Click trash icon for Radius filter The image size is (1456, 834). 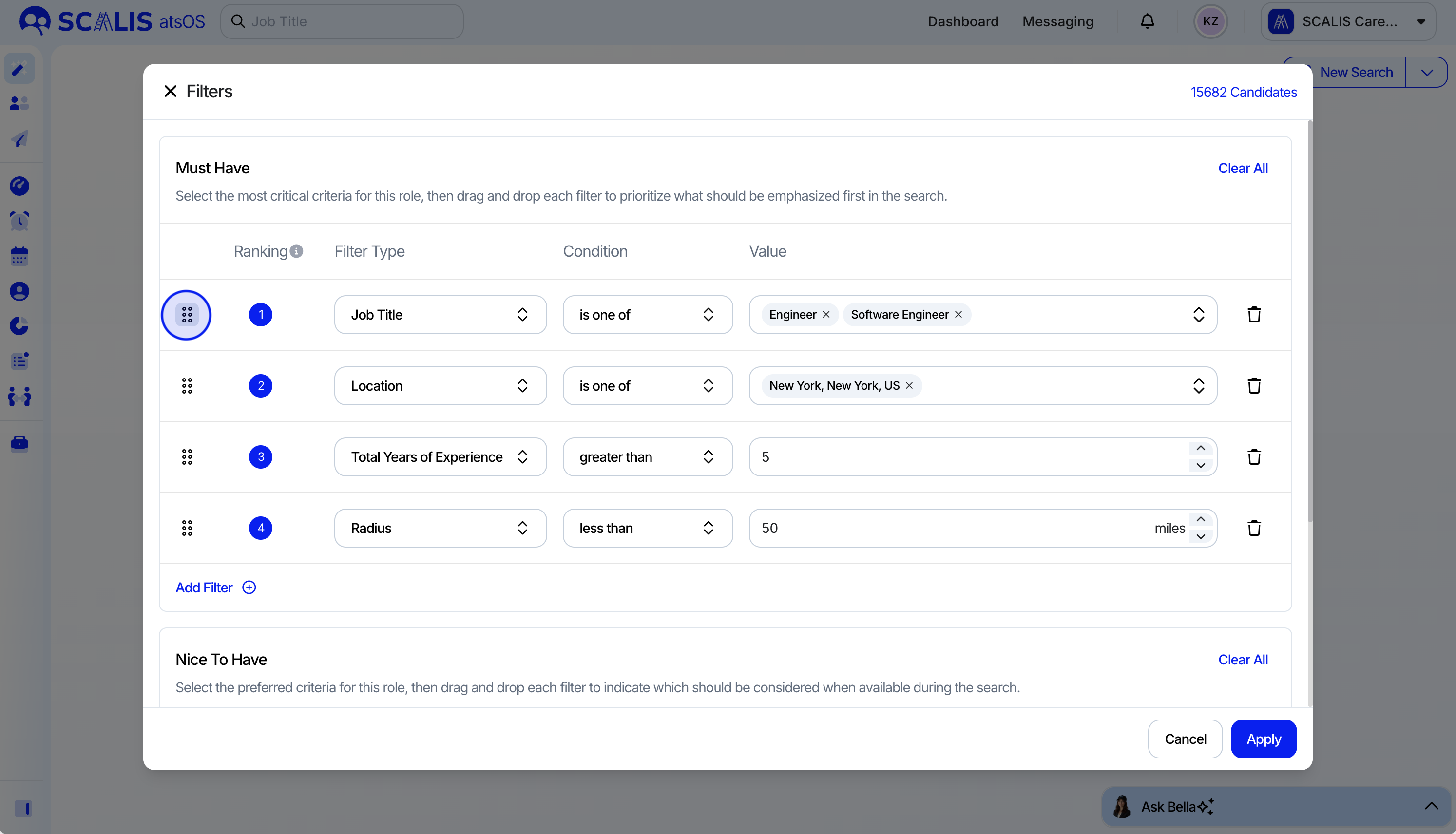tap(1254, 528)
